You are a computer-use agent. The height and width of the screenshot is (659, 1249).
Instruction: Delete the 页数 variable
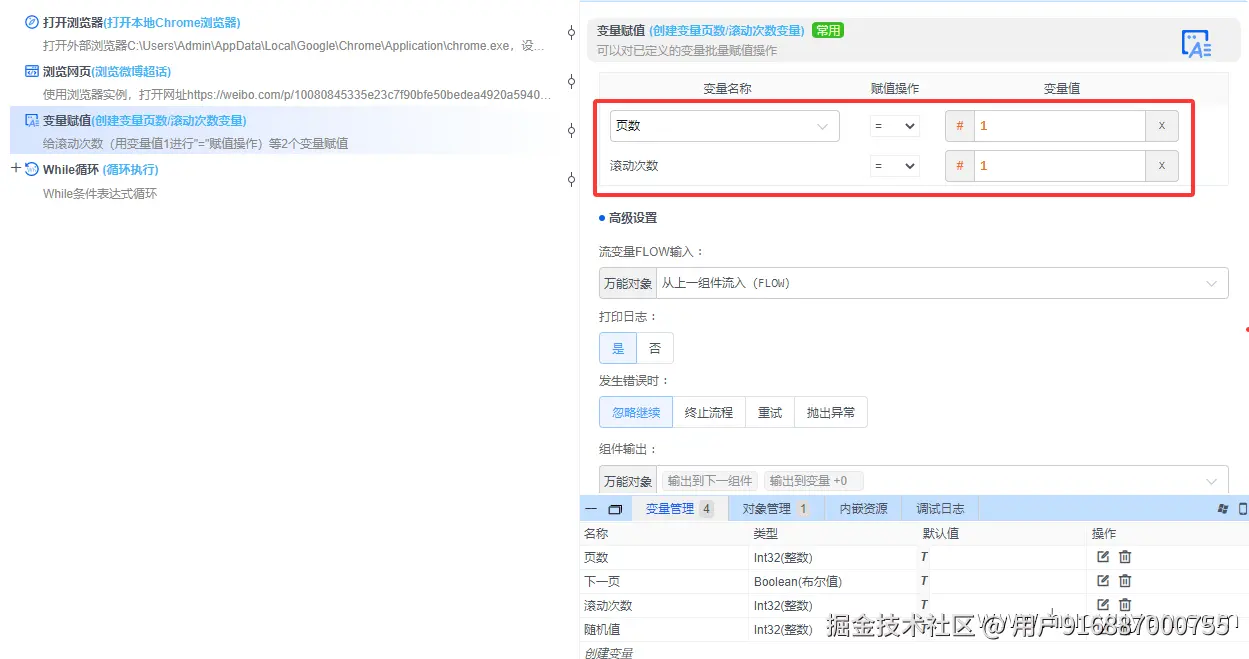pos(1125,557)
